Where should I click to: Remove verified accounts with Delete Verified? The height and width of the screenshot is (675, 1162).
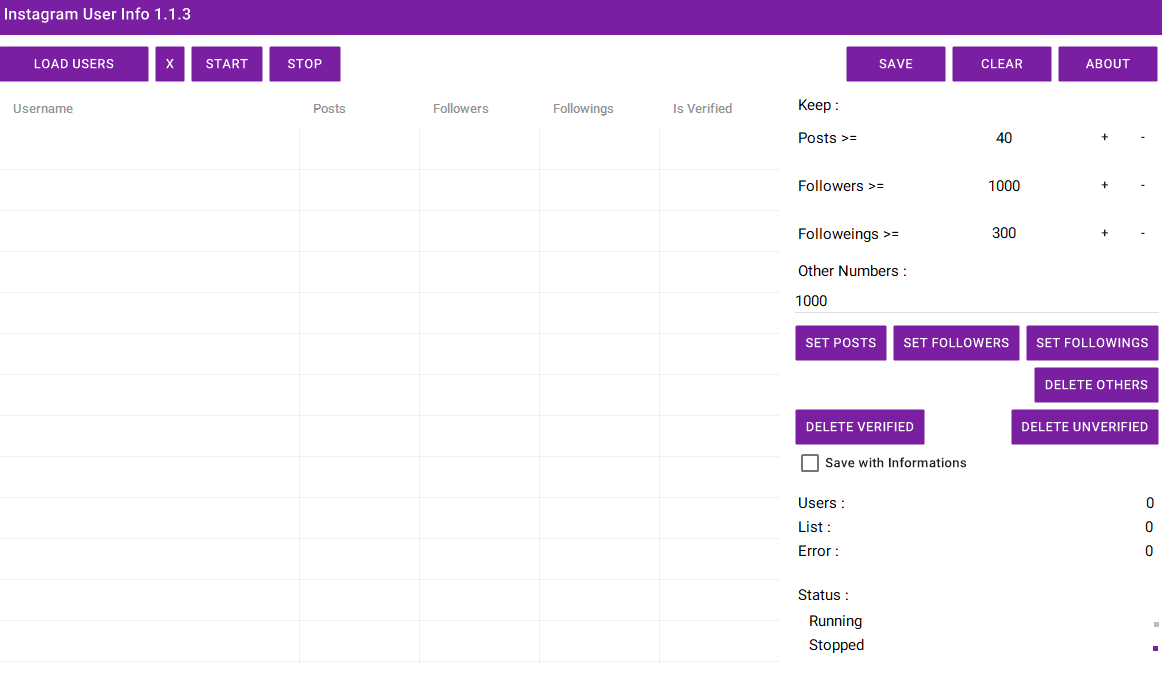point(860,427)
